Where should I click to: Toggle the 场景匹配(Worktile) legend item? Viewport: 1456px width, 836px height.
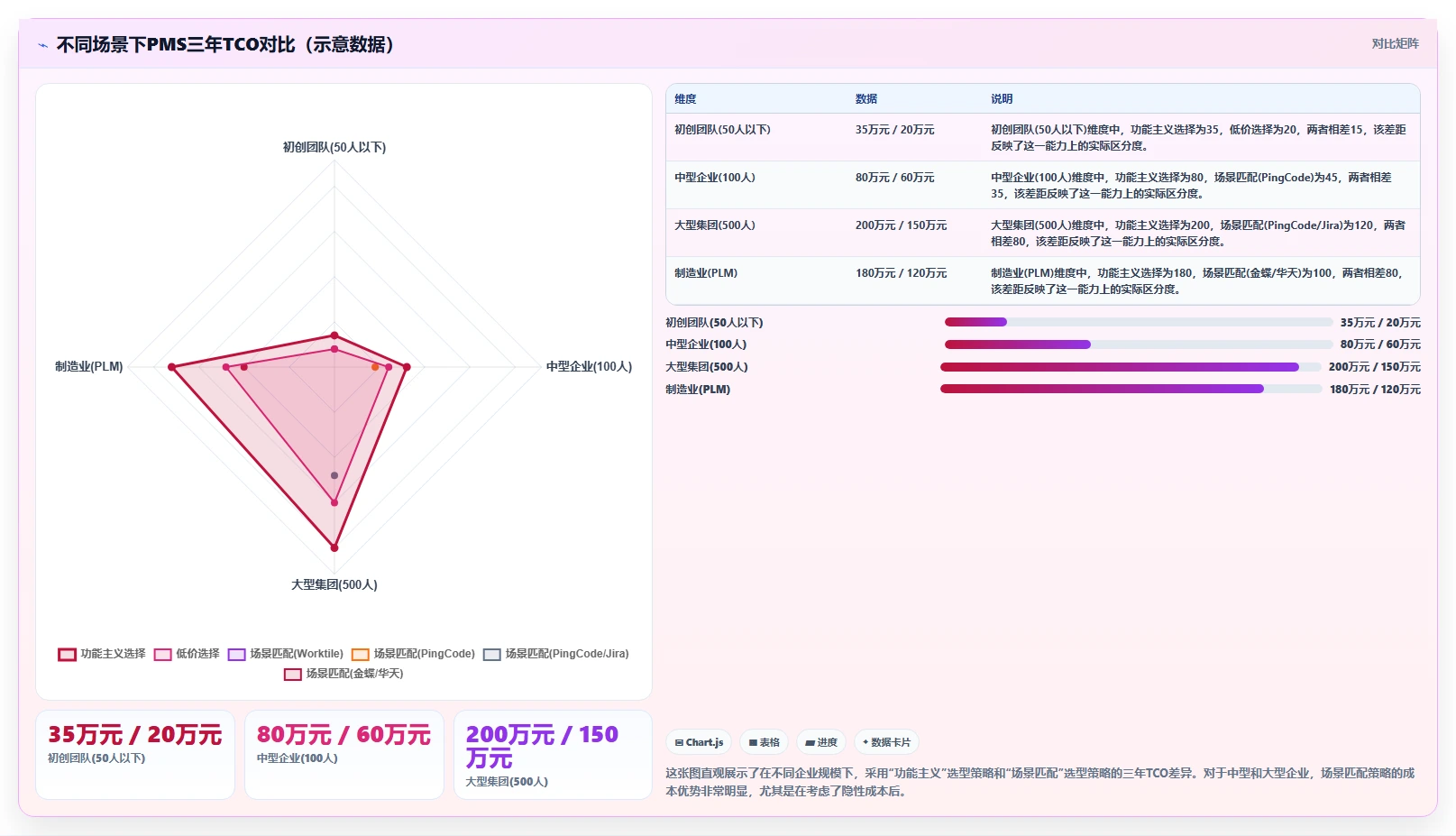tap(286, 654)
